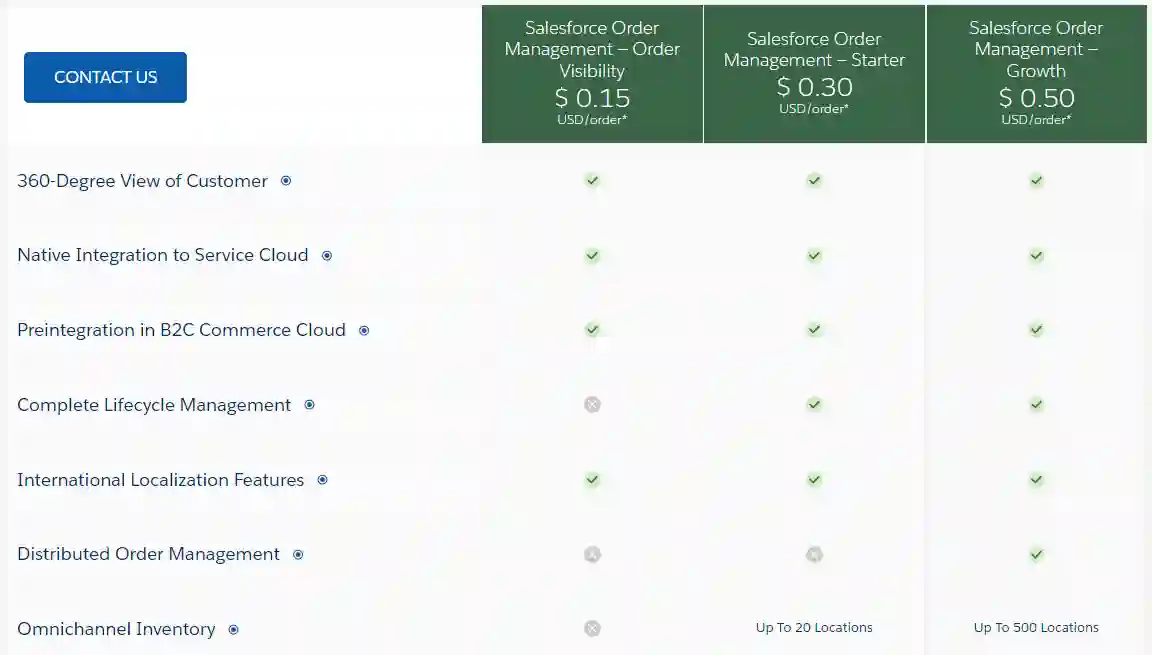Click Starter checkmark for Preintegration in B2C Commerce
Screen dimensions: 1152x655
click(x=814, y=330)
